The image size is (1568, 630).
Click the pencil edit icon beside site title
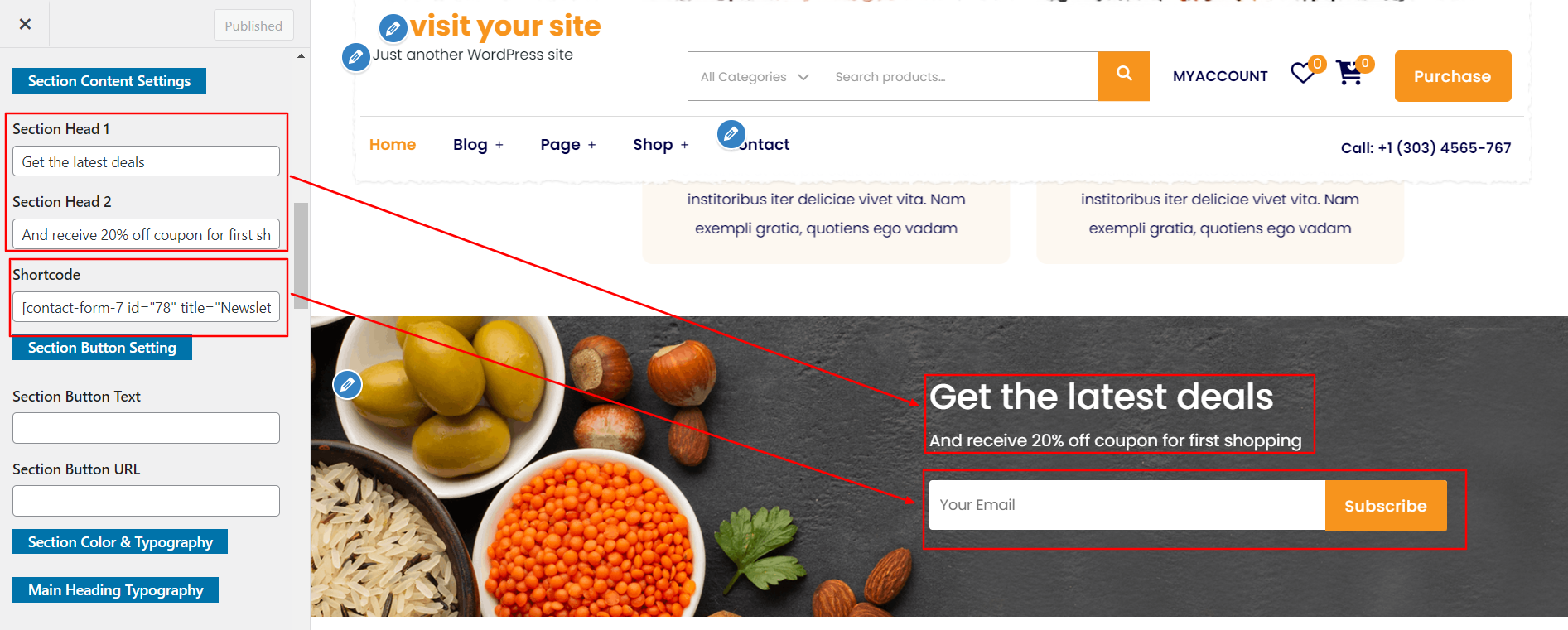[x=393, y=28]
